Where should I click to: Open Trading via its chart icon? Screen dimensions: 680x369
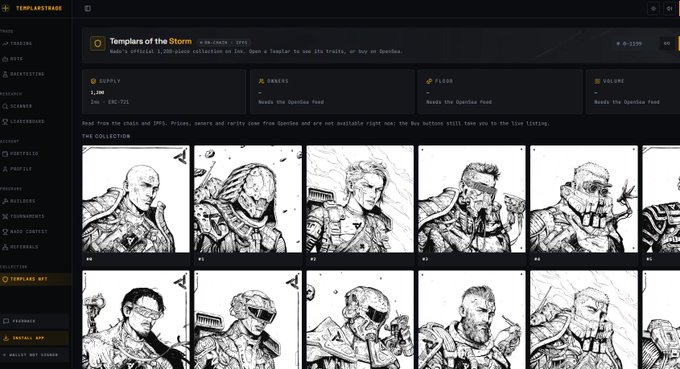(x=5, y=44)
